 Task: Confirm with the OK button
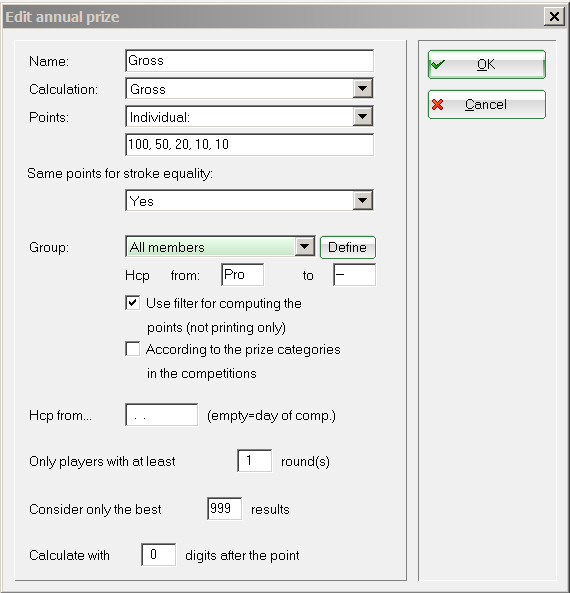pyautogui.click(x=487, y=64)
